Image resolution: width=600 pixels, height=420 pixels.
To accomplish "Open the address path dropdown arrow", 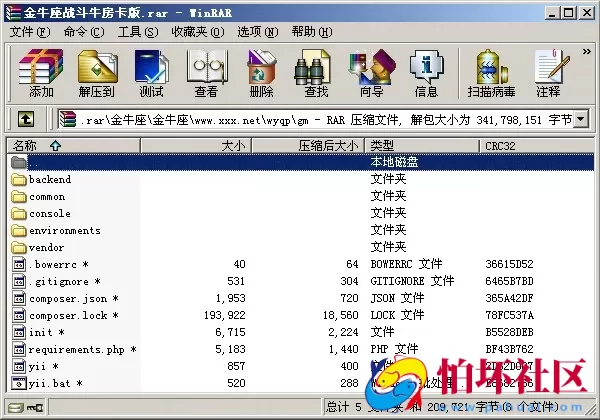I will 581,119.
